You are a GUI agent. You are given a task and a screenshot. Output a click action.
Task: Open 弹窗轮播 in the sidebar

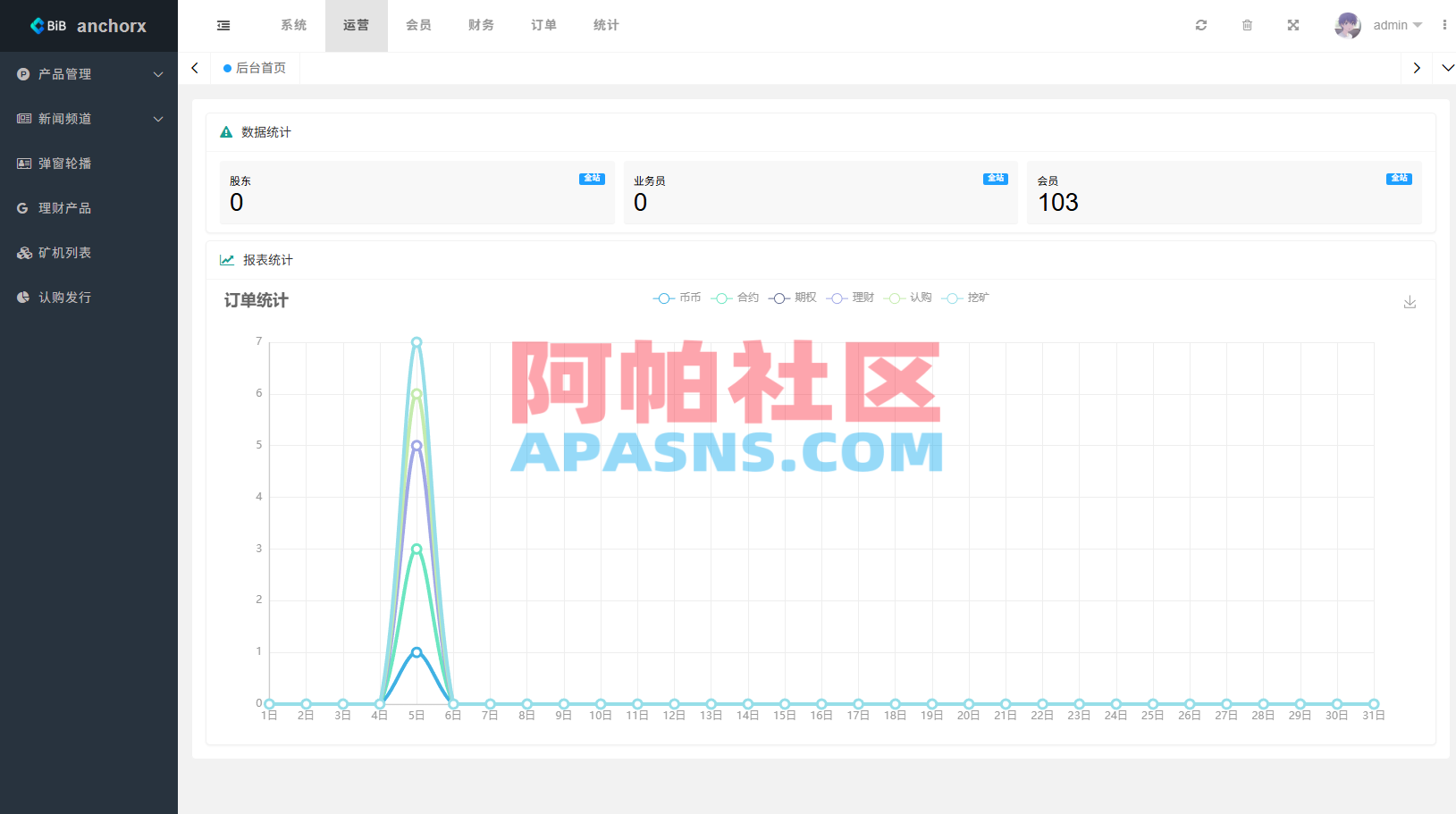click(x=88, y=164)
